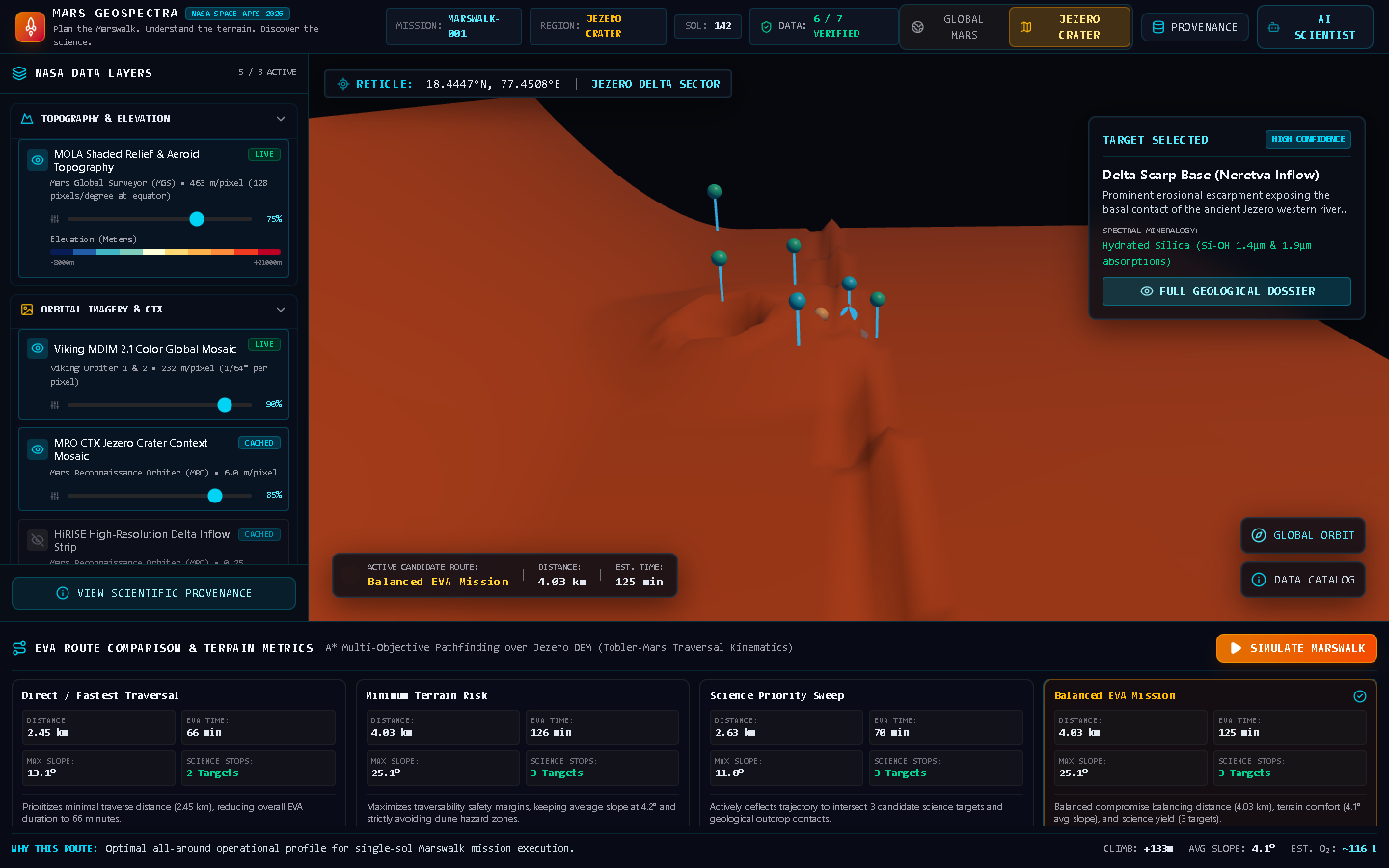This screenshot has width=1389, height=868.
Task: Click the 5 / 8 Active counter
Action: click(267, 72)
